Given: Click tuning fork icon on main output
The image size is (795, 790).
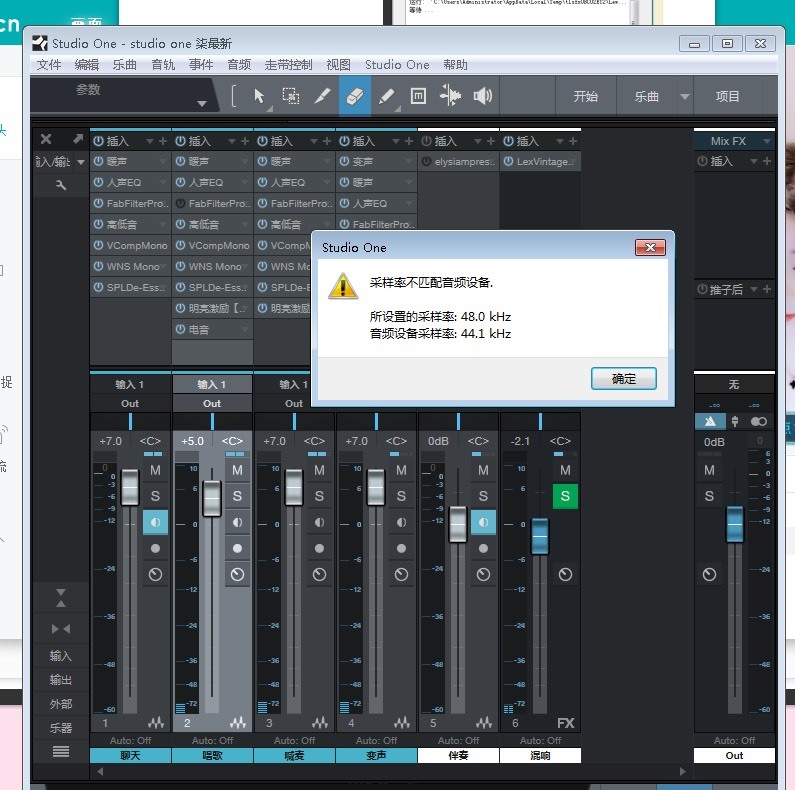Looking at the screenshot, I should pyautogui.click(x=735, y=421).
